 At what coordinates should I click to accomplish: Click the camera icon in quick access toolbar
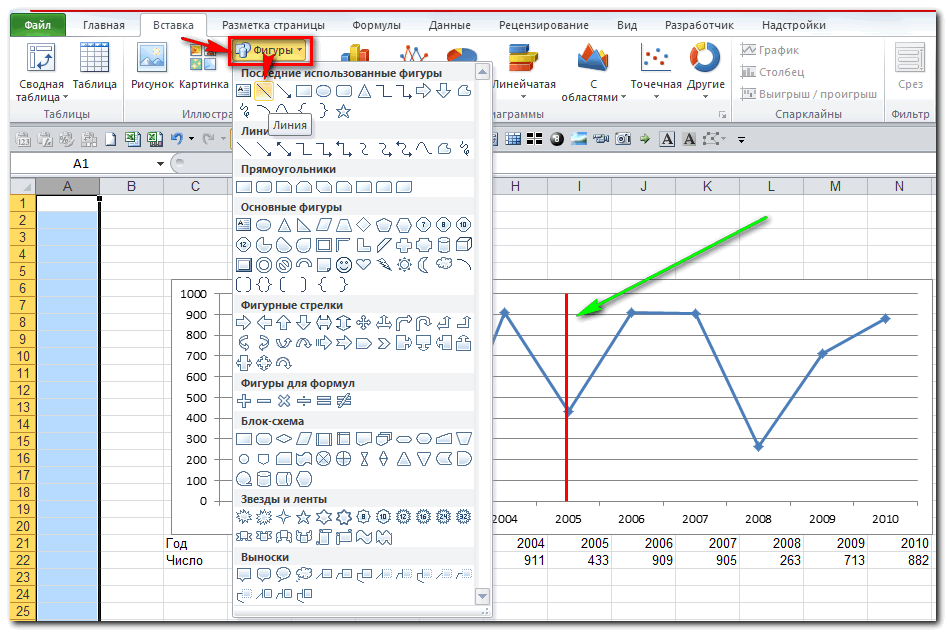pyautogui.click(x=623, y=139)
